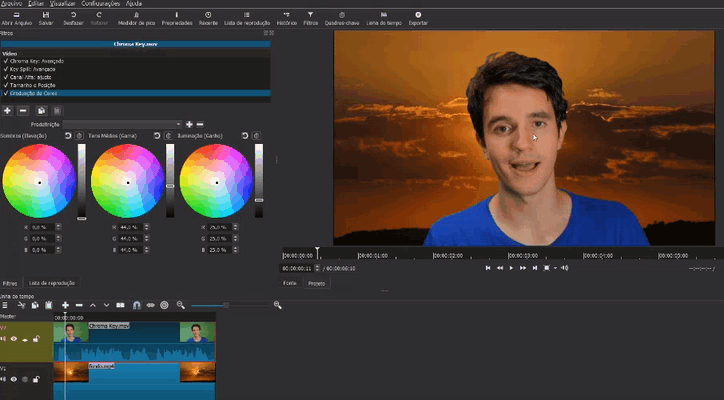Step the Tons Médios G value spinner

147,239
